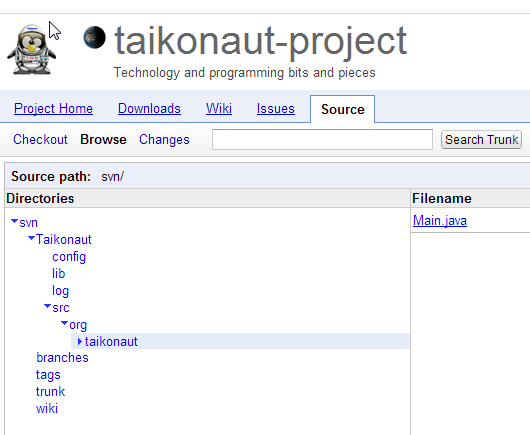Collapse the Taikonaut directory triangle

click(31, 238)
